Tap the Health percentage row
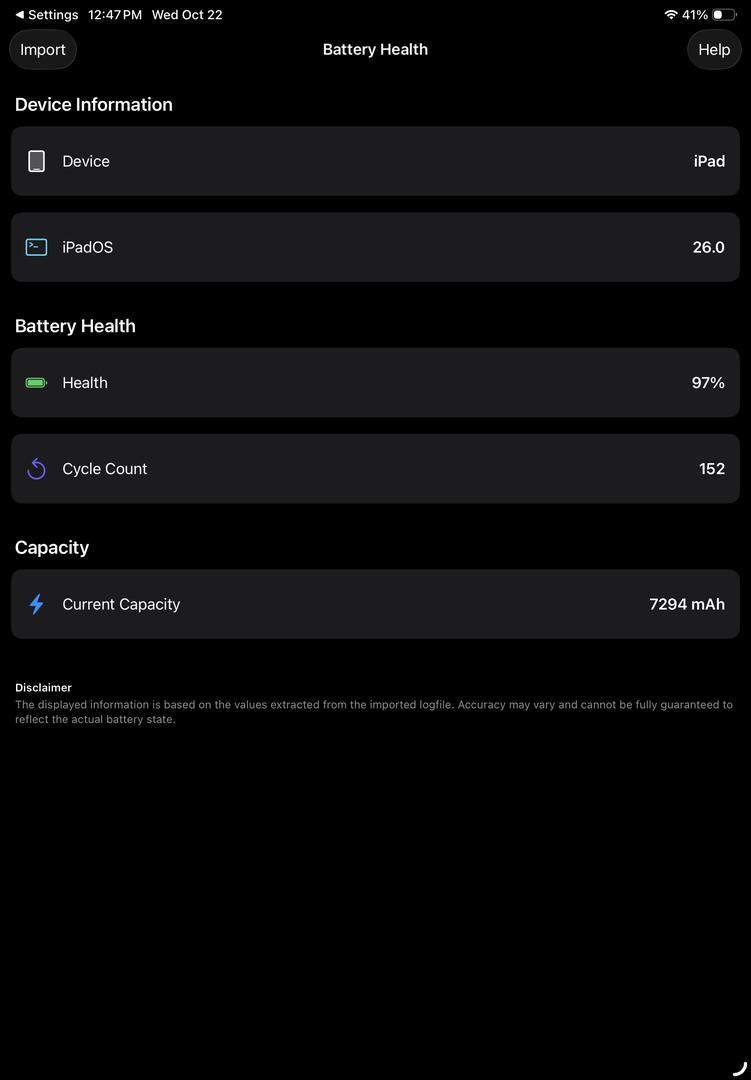751x1080 pixels. tap(375, 383)
